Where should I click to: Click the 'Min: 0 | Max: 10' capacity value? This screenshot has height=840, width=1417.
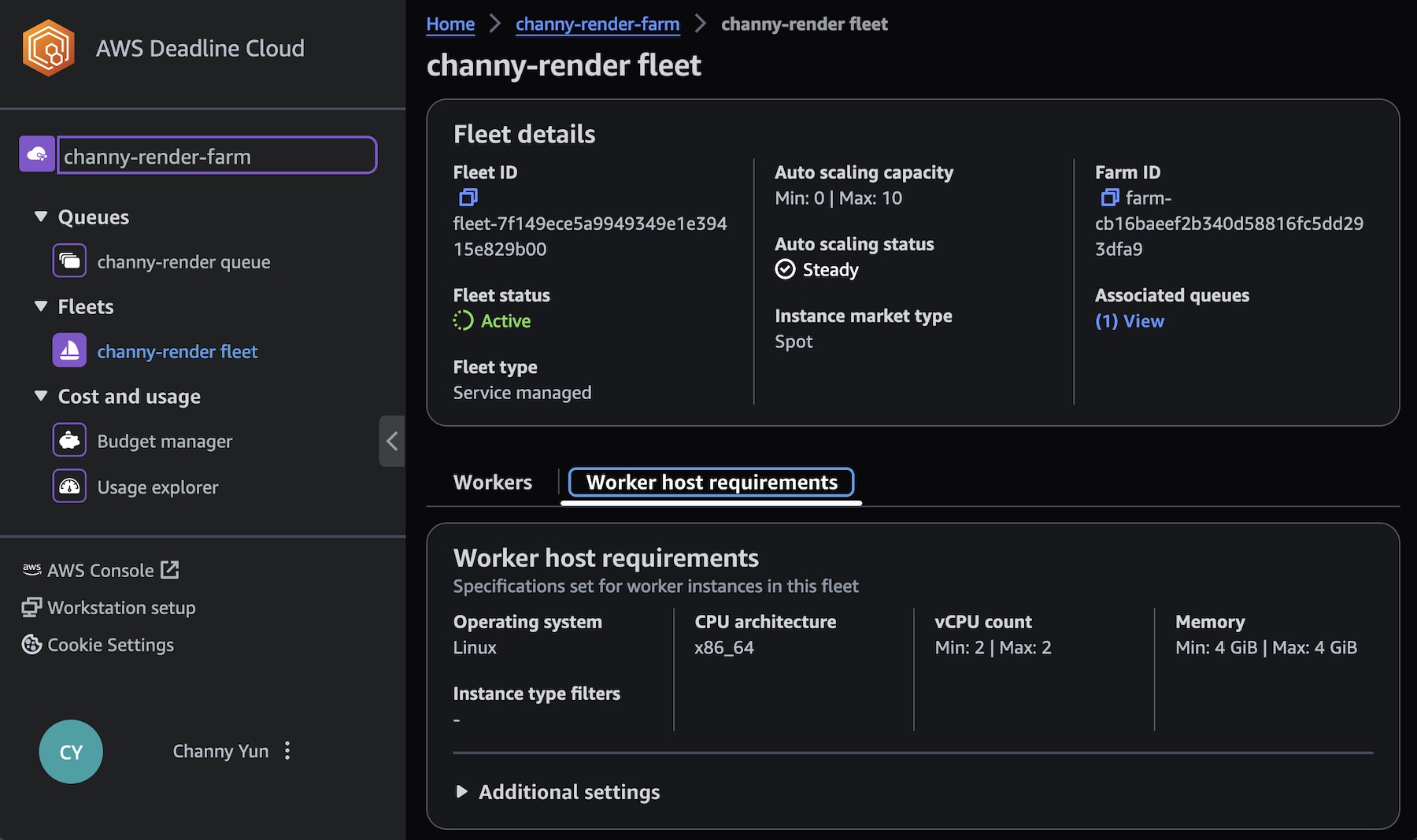coord(838,198)
